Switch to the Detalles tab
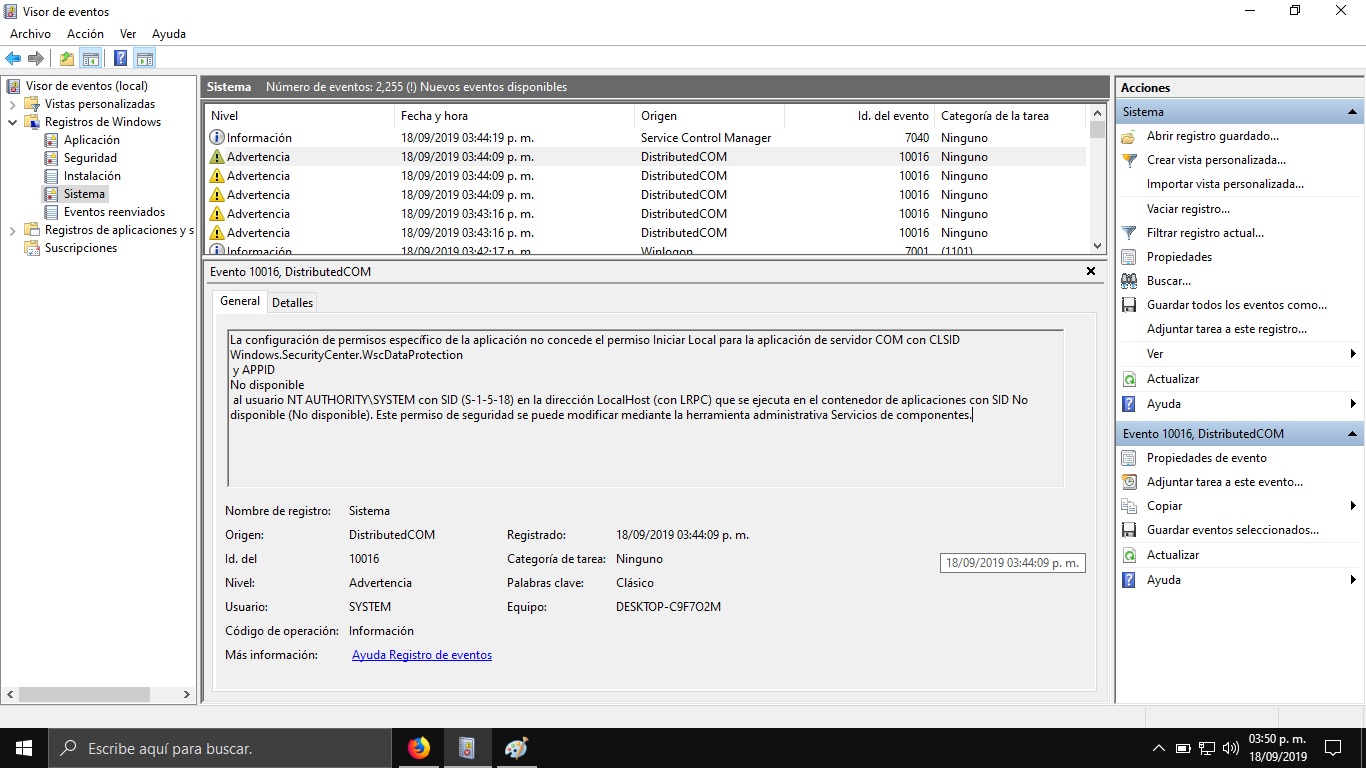The height and width of the screenshot is (768, 1366). [293, 302]
